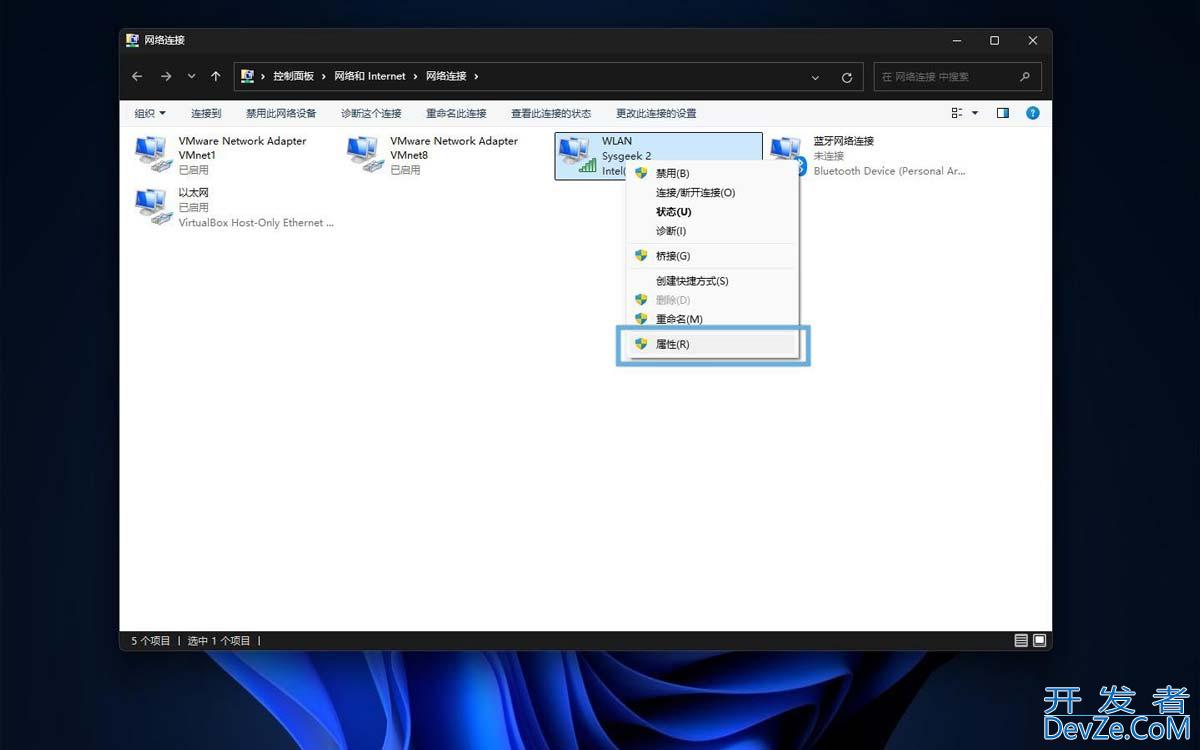Select the 蓝牙网络连接 adapter icon
Screen dimensions: 1200x750
click(786, 155)
